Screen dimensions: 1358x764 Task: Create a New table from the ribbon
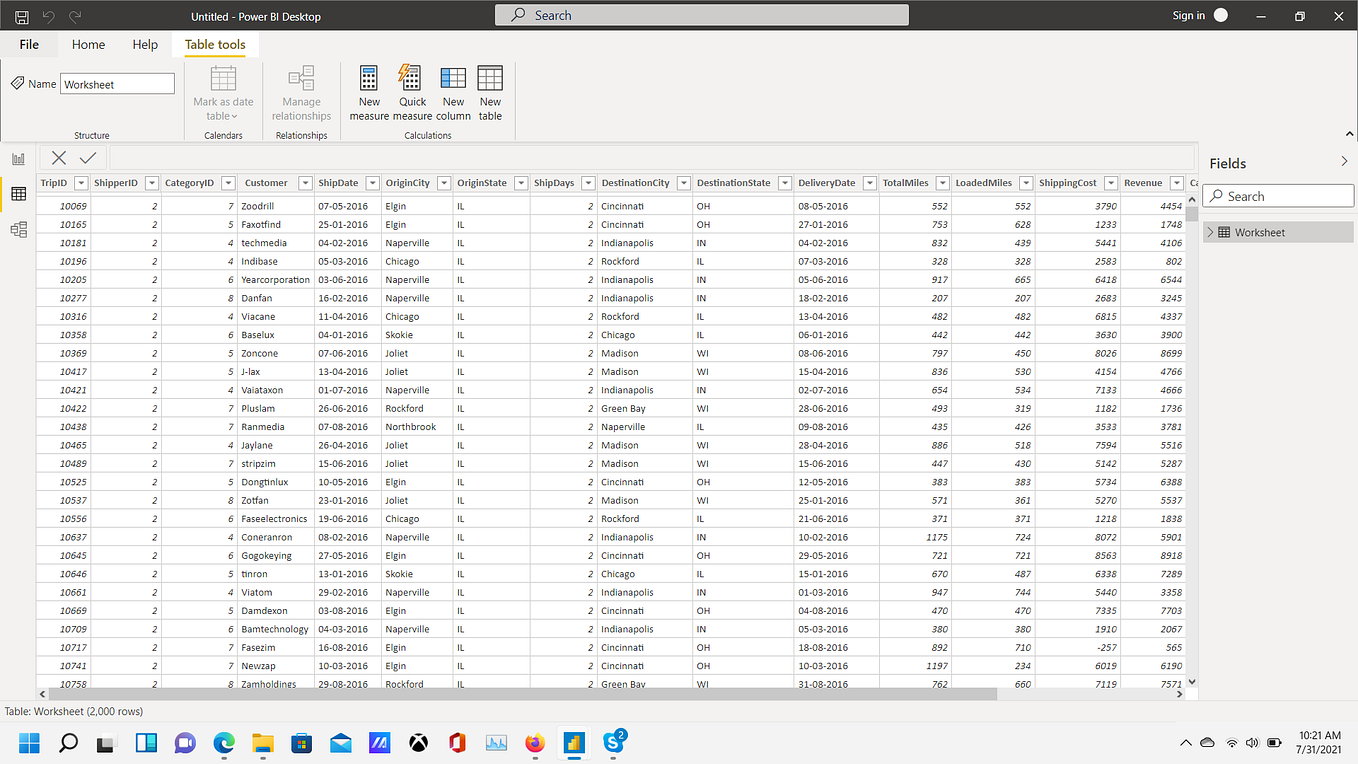coord(489,92)
